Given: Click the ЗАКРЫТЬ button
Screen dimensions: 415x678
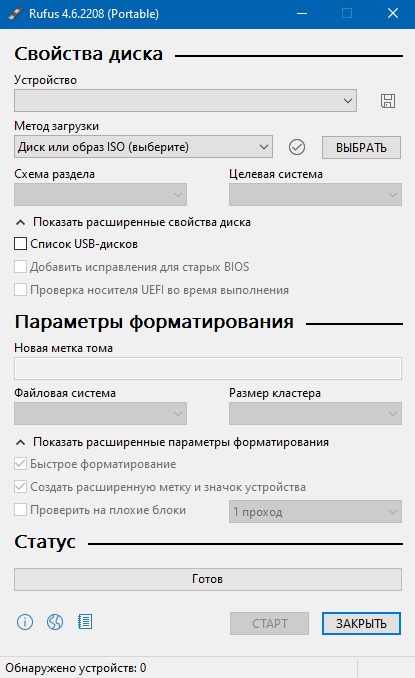Looking at the screenshot, I should [361, 624].
